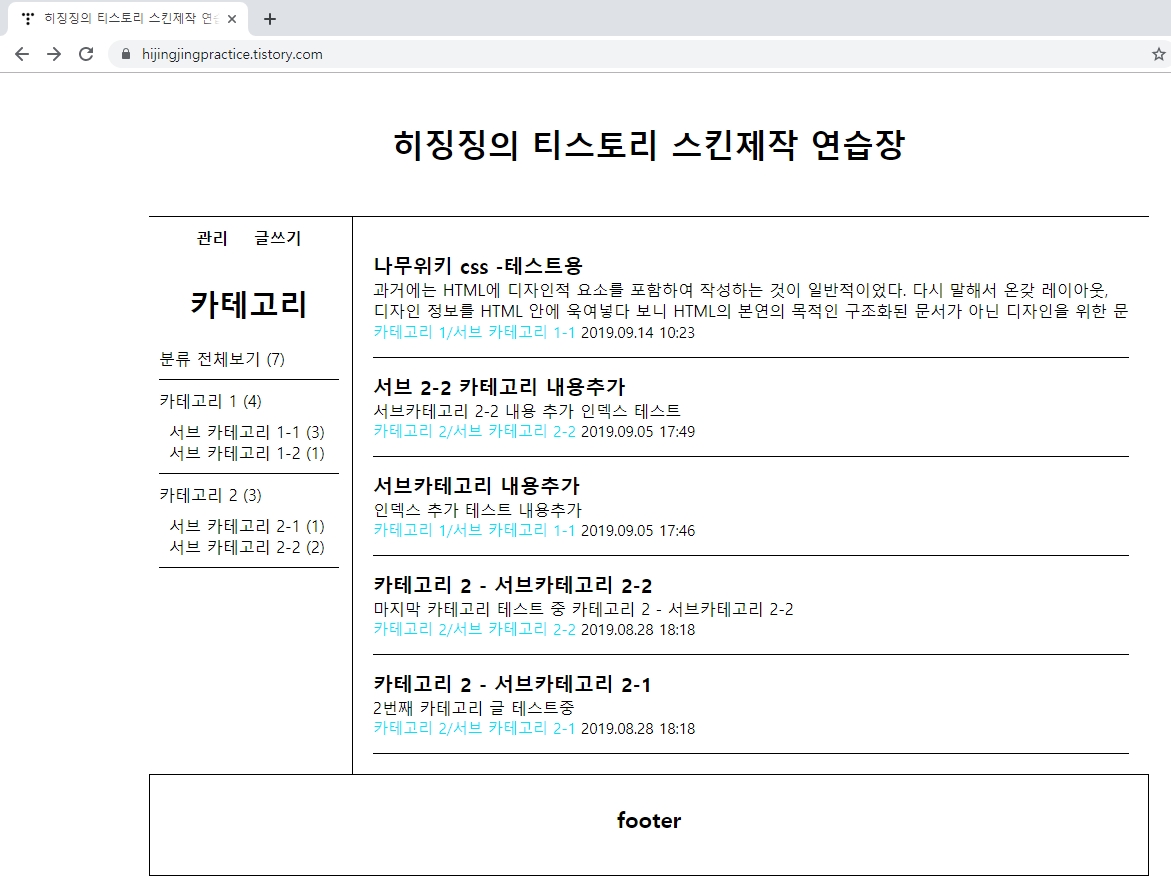Click category link dated 2019.09.05 17:46
Screen dimensions: 1171x887
pyautogui.click(x=474, y=531)
